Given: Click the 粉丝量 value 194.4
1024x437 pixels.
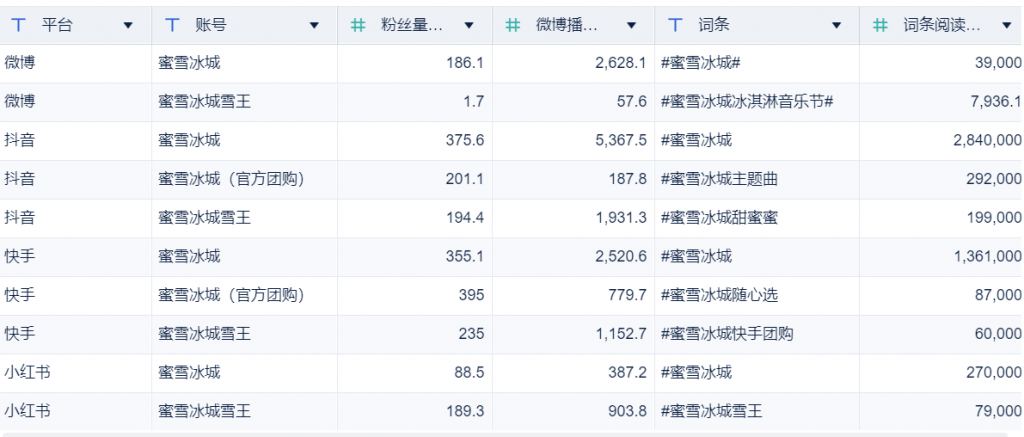Looking at the screenshot, I should point(465,218).
